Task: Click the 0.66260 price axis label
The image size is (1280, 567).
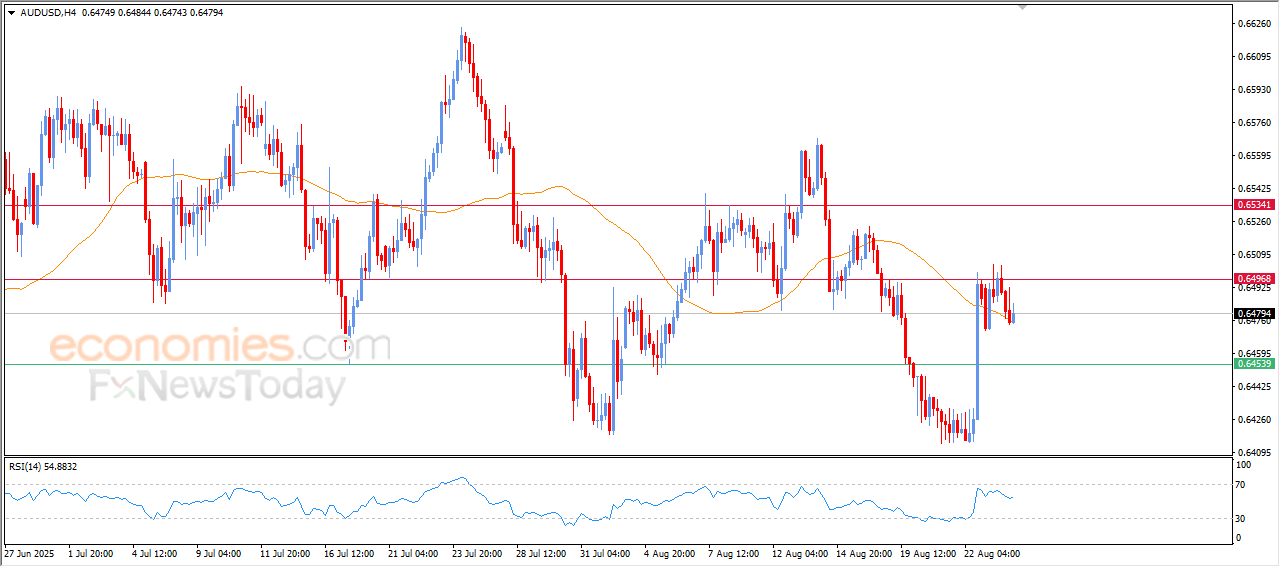Action: (1255, 24)
